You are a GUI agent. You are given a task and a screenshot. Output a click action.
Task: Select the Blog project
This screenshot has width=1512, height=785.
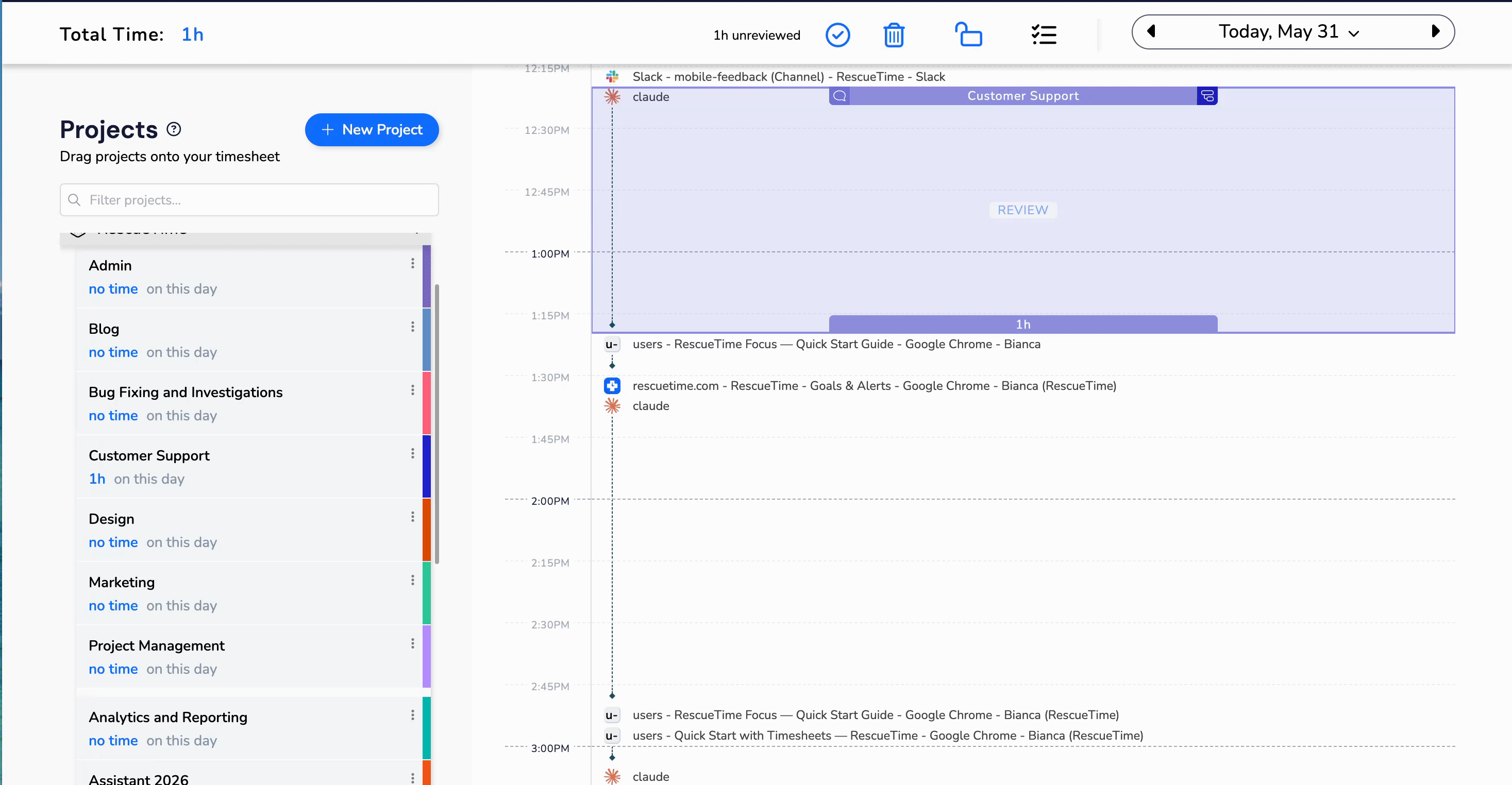[249, 339]
